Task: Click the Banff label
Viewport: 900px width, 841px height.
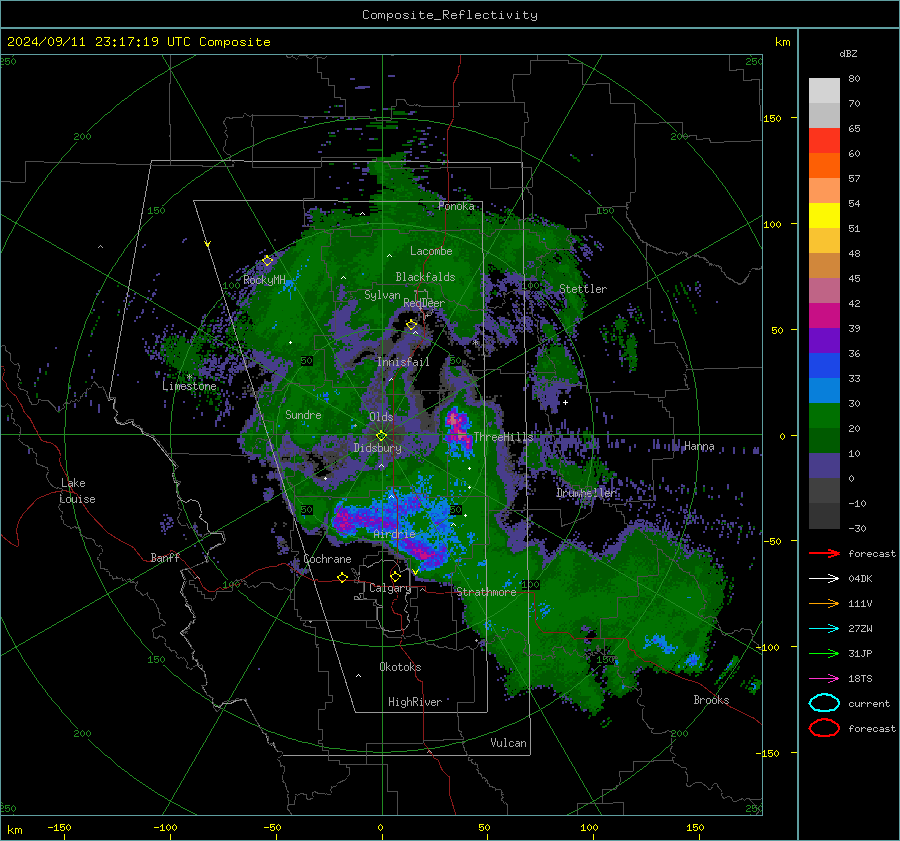Action: pos(165,558)
